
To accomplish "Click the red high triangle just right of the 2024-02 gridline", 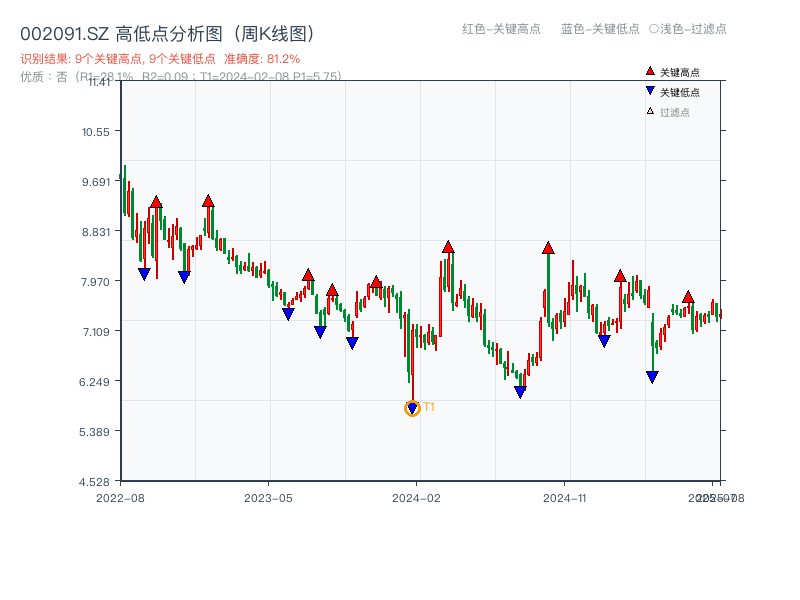I will click(448, 247).
